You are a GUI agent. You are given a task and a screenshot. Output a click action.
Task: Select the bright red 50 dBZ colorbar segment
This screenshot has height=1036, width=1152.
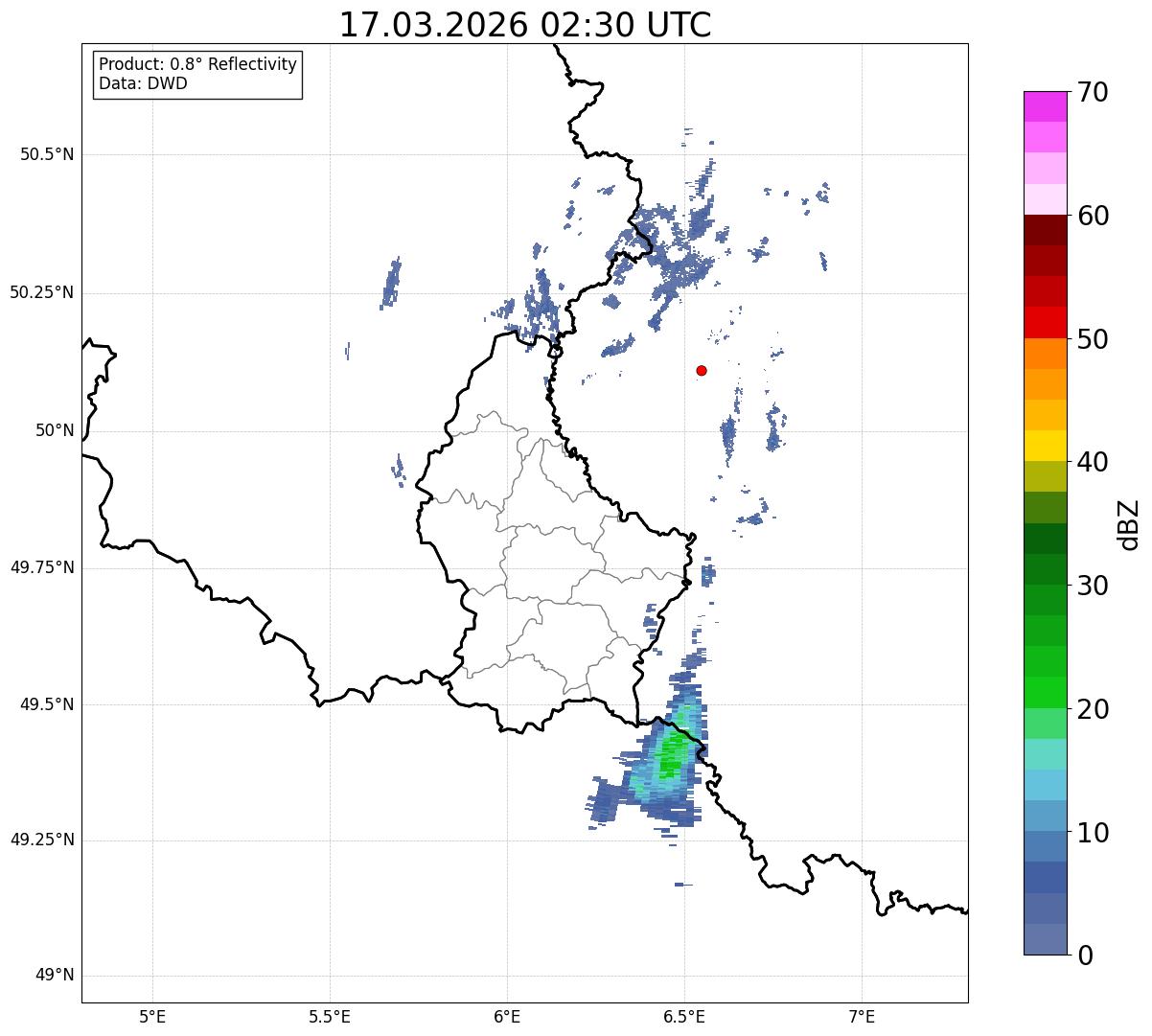(x=1045, y=322)
